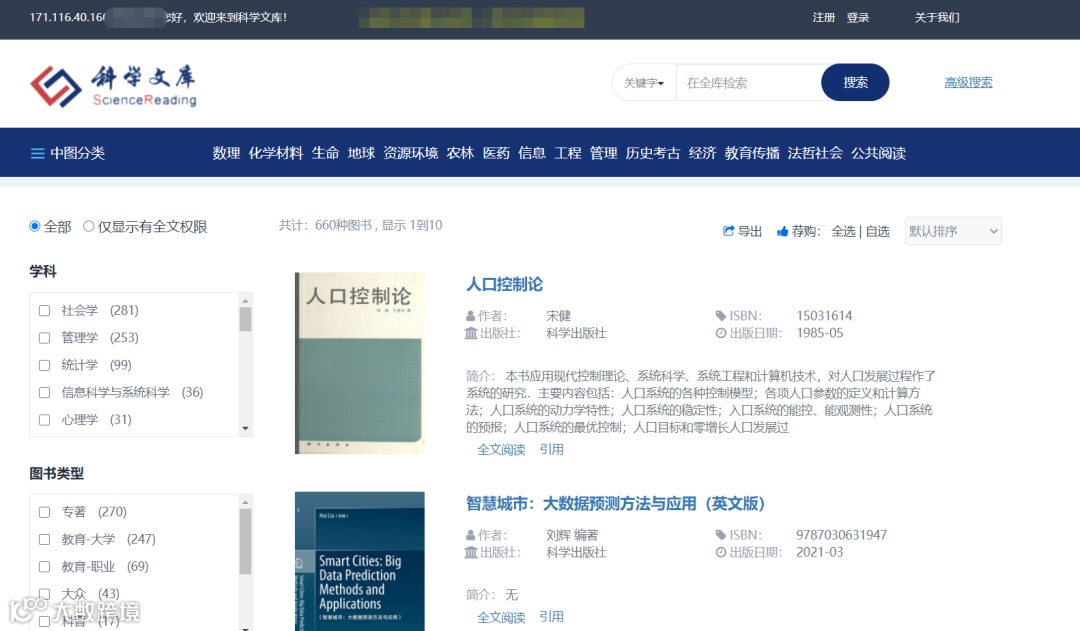This screenshot has height=631, width=1080.
Task: Click the 荐购 thumbs-up icon
Action: point(782,231)
